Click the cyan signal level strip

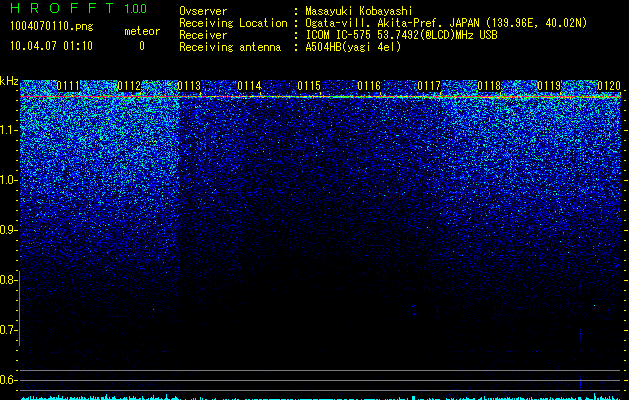[x=321, y=398]
